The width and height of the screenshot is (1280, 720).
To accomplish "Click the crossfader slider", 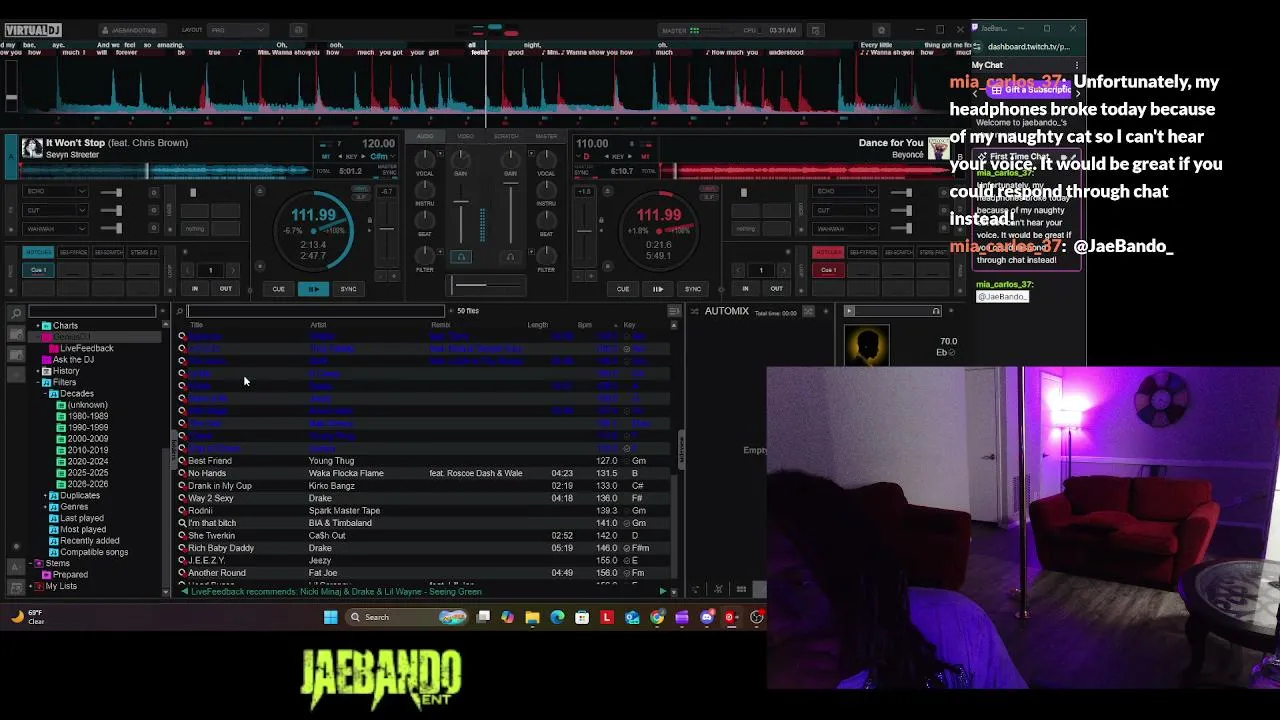I will pyautogui.click(x=486, y=285).
